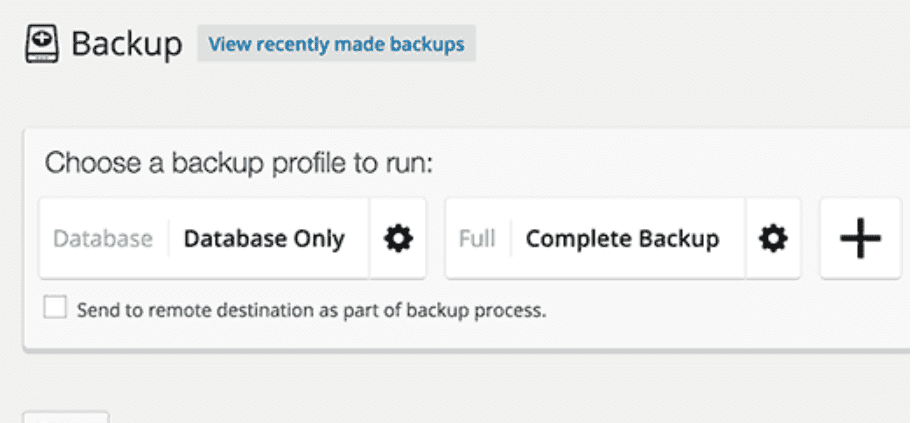Click the gray 'Database' type label
The image size is (916, 423).
[x=103, y=239]
